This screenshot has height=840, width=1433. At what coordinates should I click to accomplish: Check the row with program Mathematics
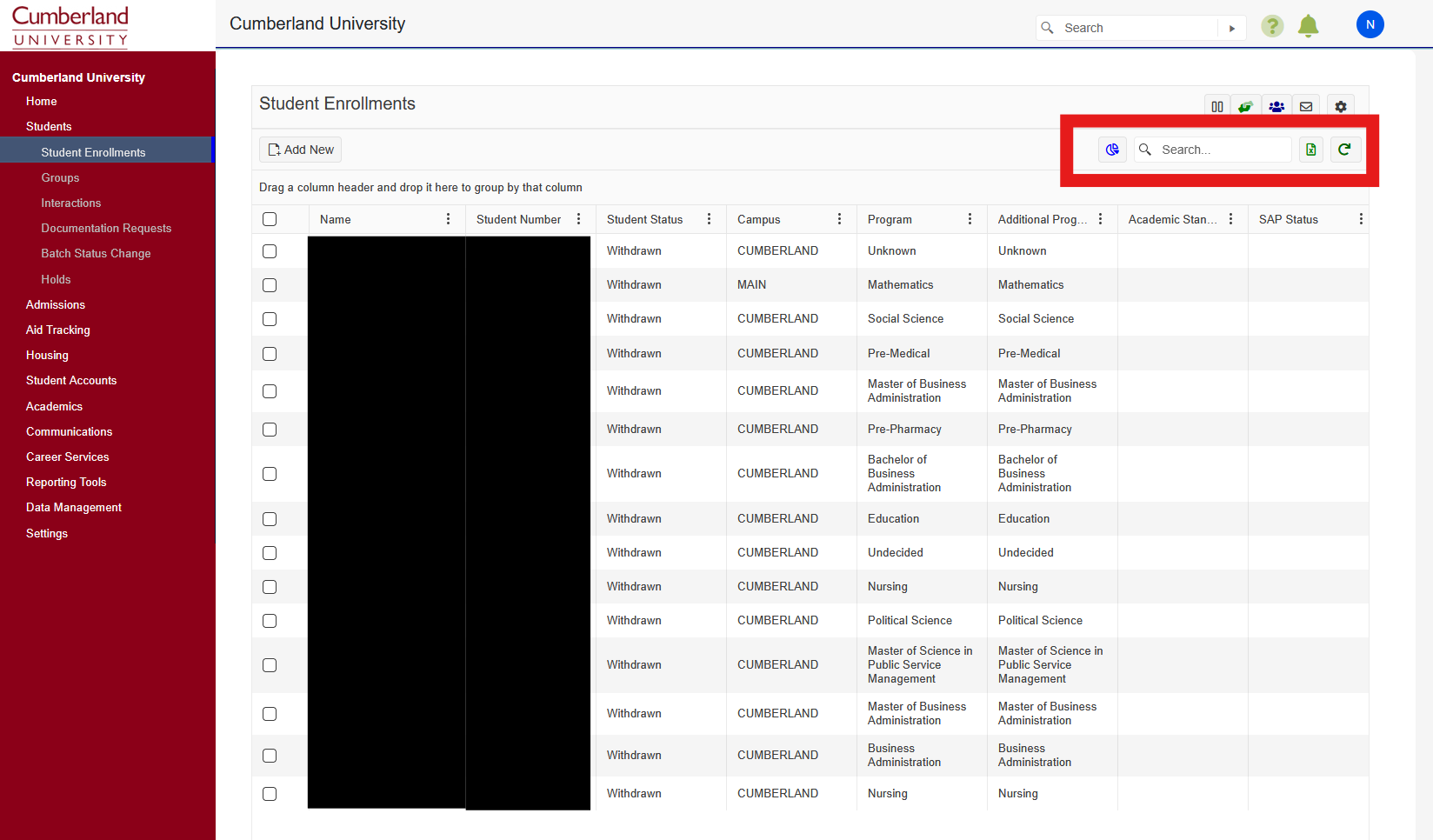pos(270,285)
